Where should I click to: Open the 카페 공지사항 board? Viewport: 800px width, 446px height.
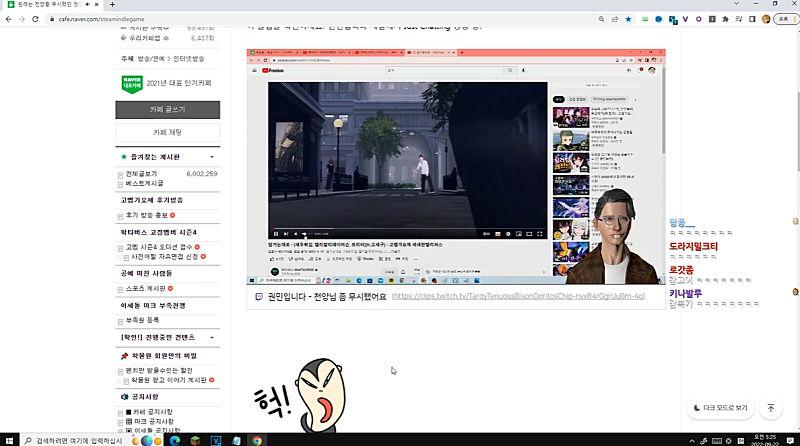(x=153, y=411)
